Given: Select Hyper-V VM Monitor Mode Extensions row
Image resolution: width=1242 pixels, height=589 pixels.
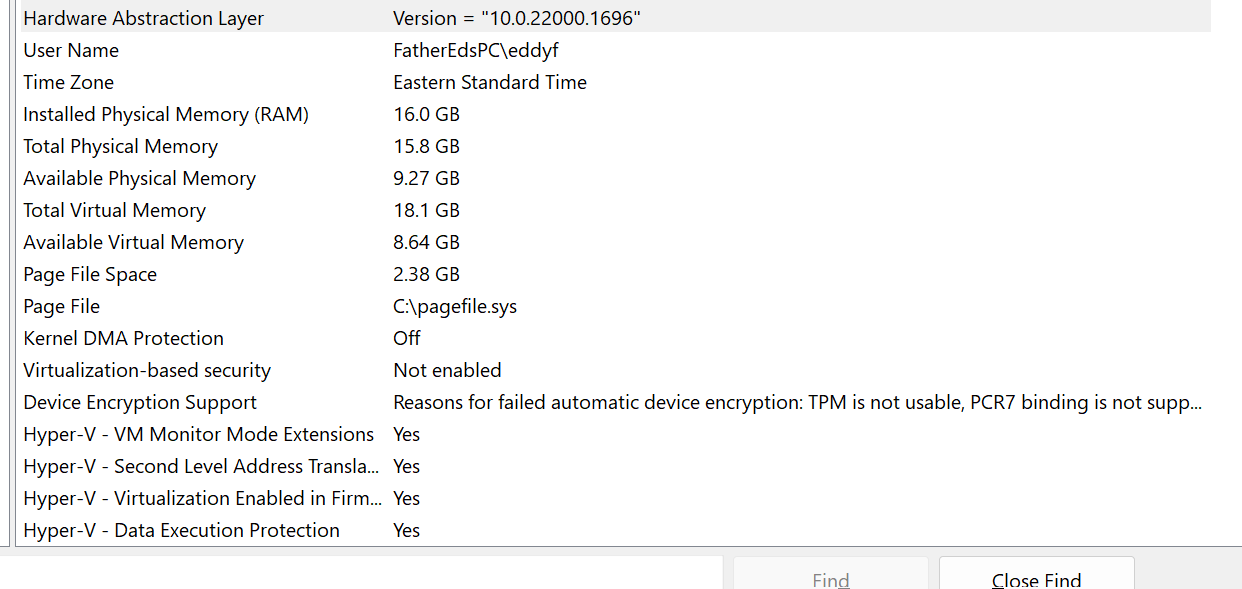Looking at the screenshot, I should pyautogui.click(x=198, y=435).
